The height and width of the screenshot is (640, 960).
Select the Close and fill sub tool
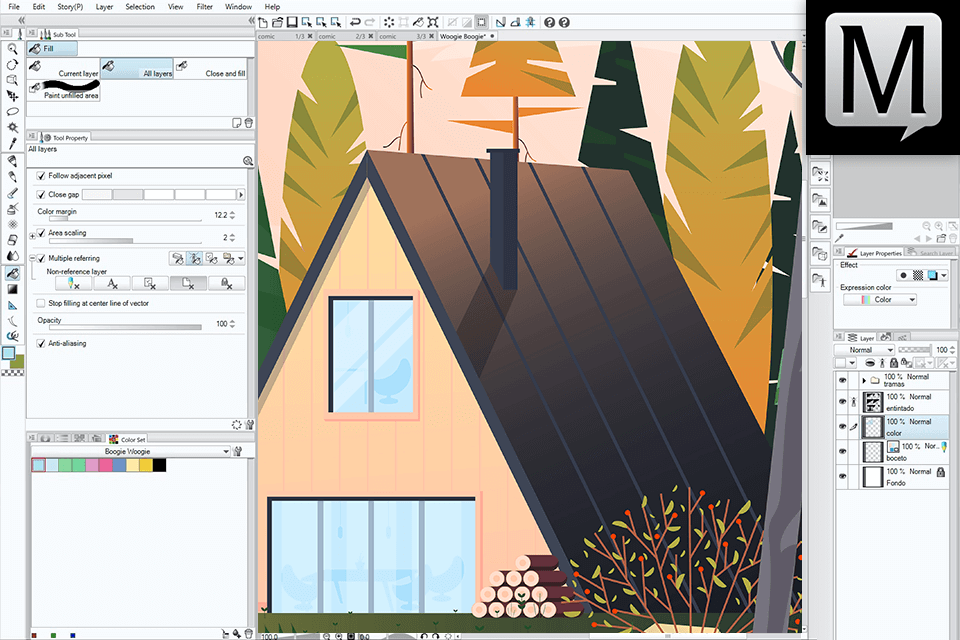(x=212, y=69)
